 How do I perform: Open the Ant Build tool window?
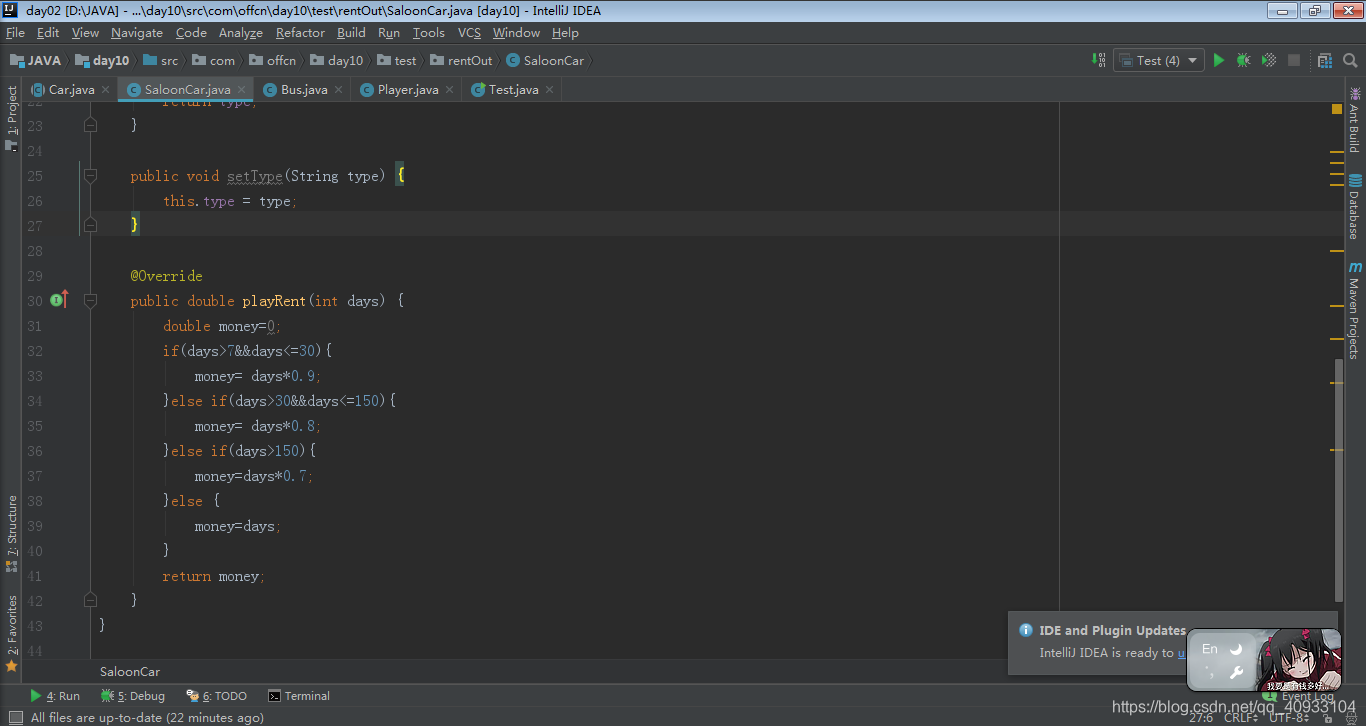click(1355, 122)
